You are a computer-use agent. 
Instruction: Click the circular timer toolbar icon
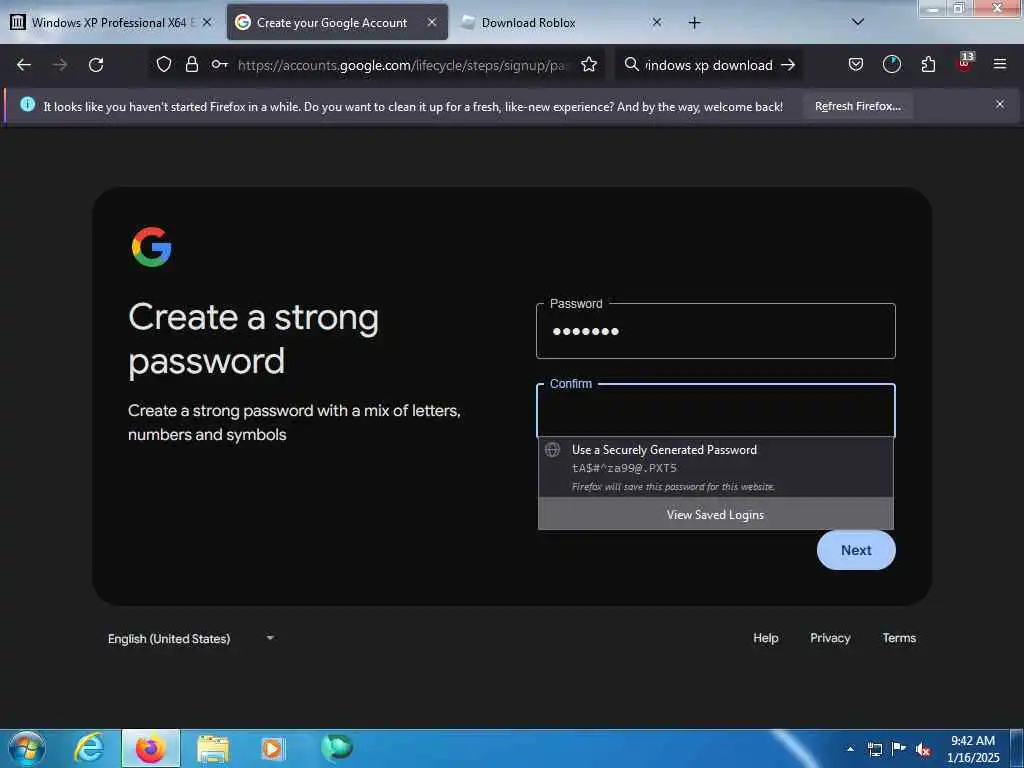(891, 65)
